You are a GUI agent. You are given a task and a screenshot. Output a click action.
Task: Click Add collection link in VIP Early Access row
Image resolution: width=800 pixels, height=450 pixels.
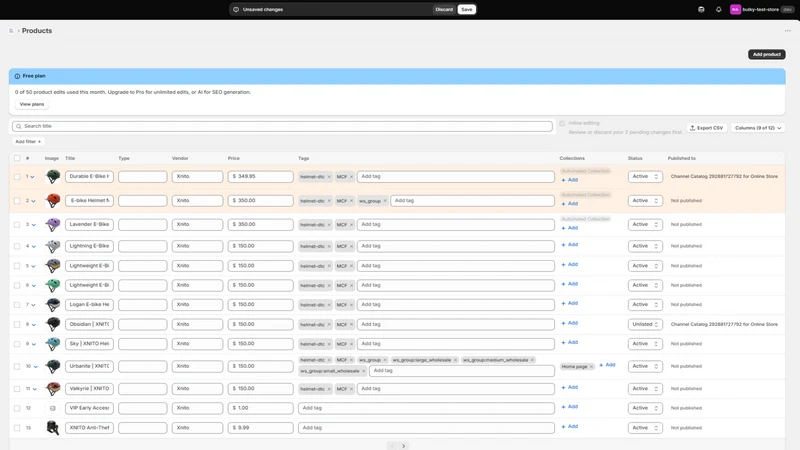[x=570, y=407]
